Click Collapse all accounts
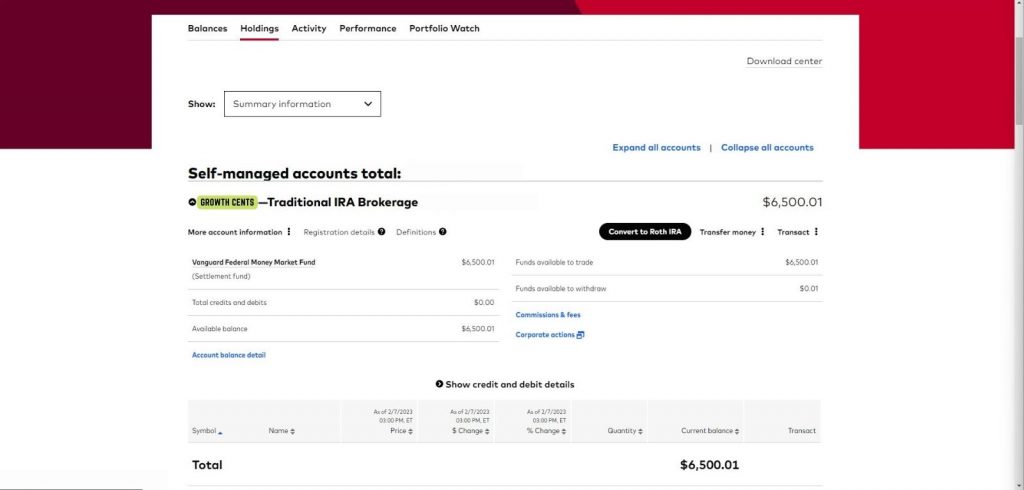1024x490 pixels. 767,148
